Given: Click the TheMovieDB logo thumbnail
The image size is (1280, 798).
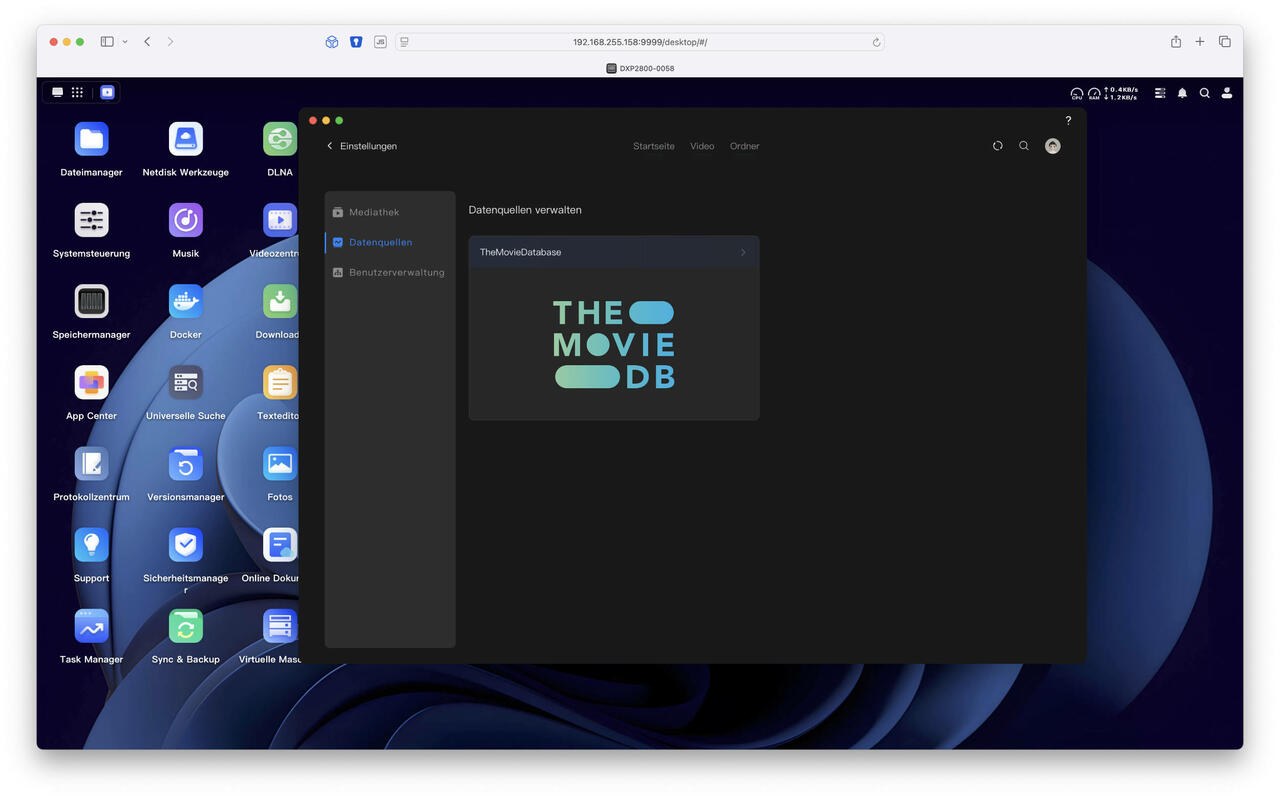Looking at the screenshot, I should coord(614,344).
